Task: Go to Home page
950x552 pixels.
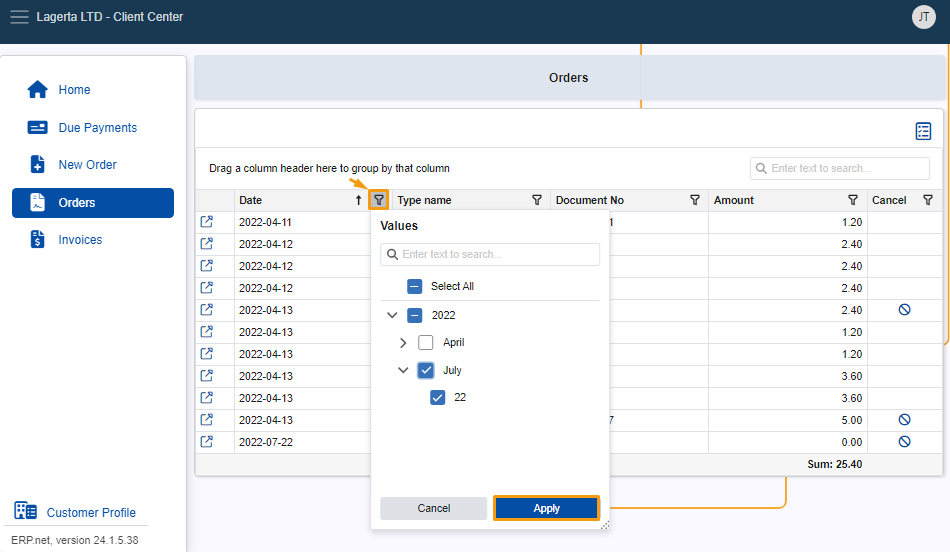Action: coord(74,90)
